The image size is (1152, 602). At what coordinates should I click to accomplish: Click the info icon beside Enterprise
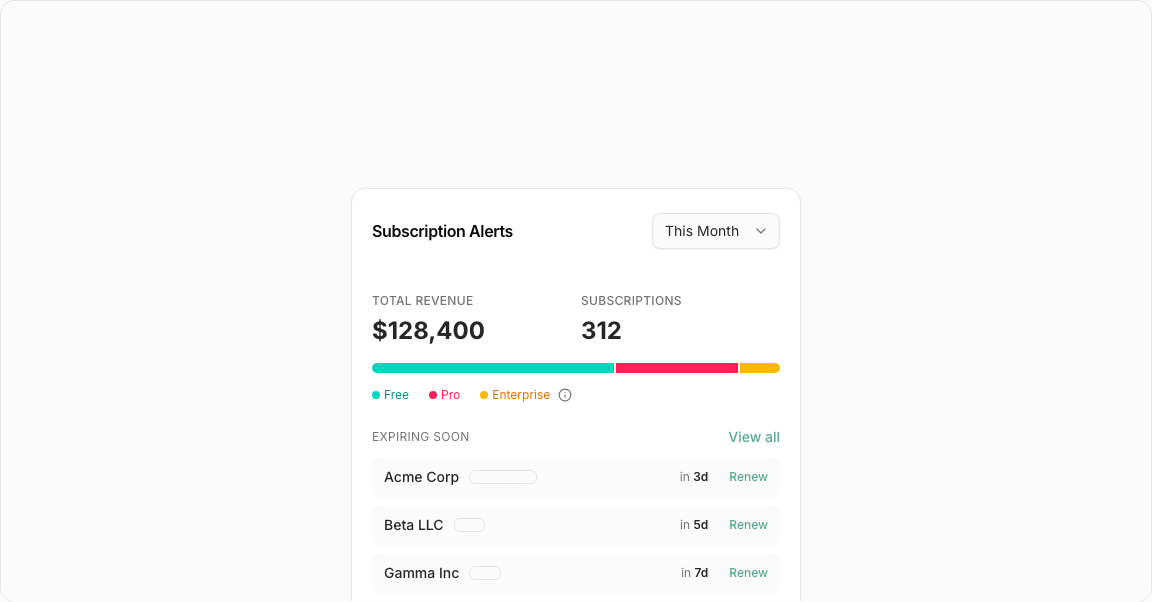pos(565,395)
